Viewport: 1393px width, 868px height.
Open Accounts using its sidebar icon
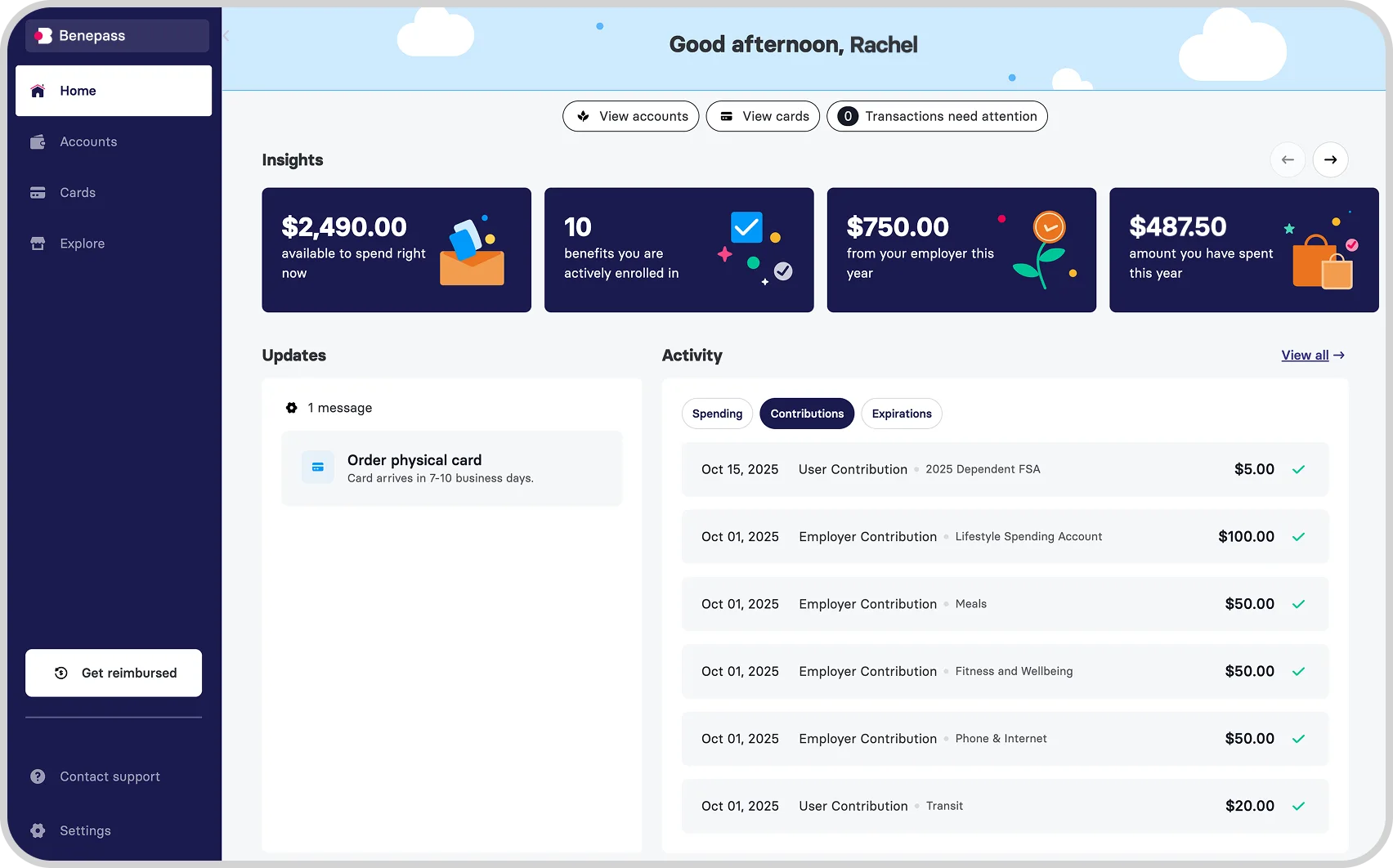[x=38, y=141]
